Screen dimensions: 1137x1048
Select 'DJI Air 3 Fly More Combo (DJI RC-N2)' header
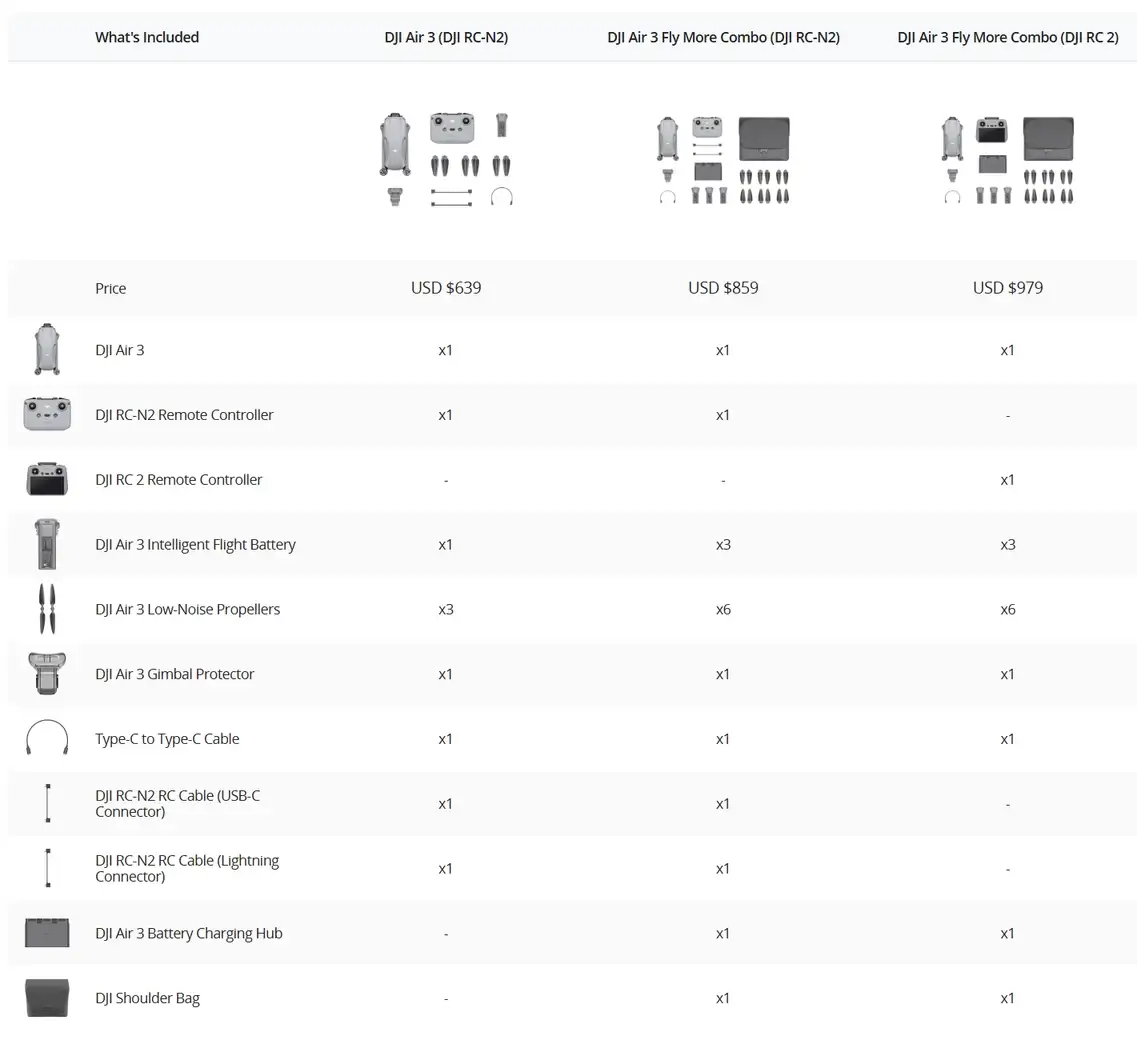pos(724,37)
